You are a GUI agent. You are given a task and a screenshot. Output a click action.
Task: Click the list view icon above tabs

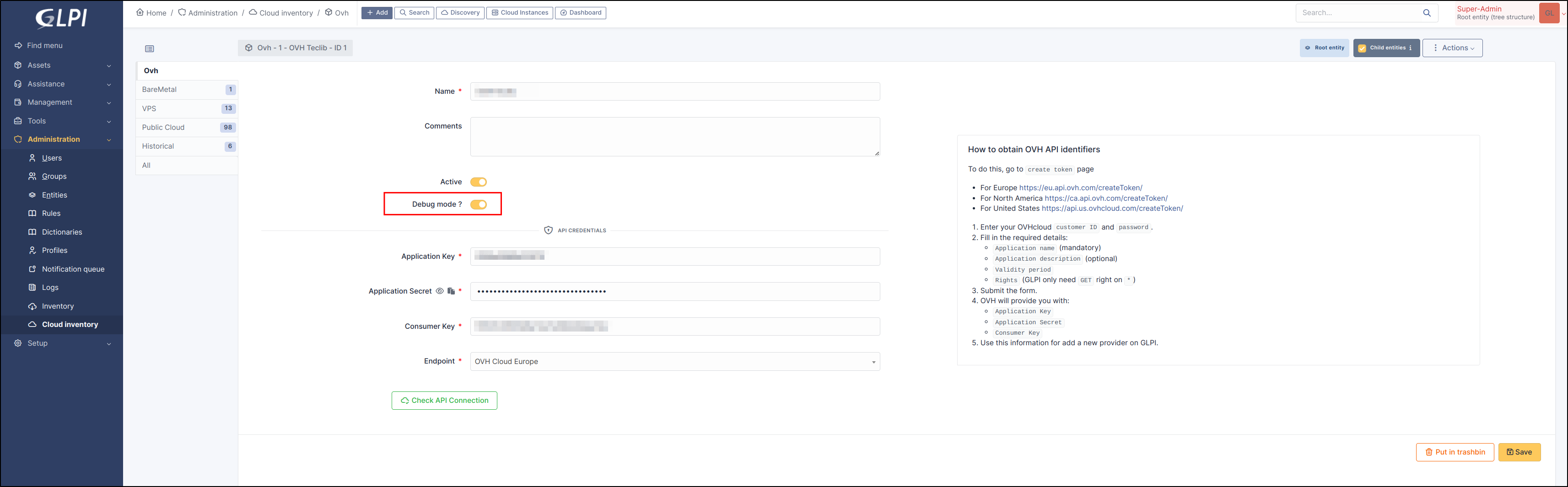(x=150, y=48)
